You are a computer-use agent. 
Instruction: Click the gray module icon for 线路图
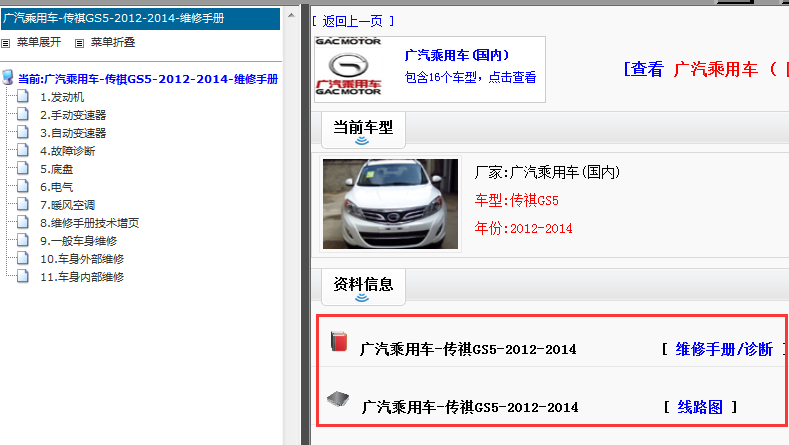coord(338,400)
